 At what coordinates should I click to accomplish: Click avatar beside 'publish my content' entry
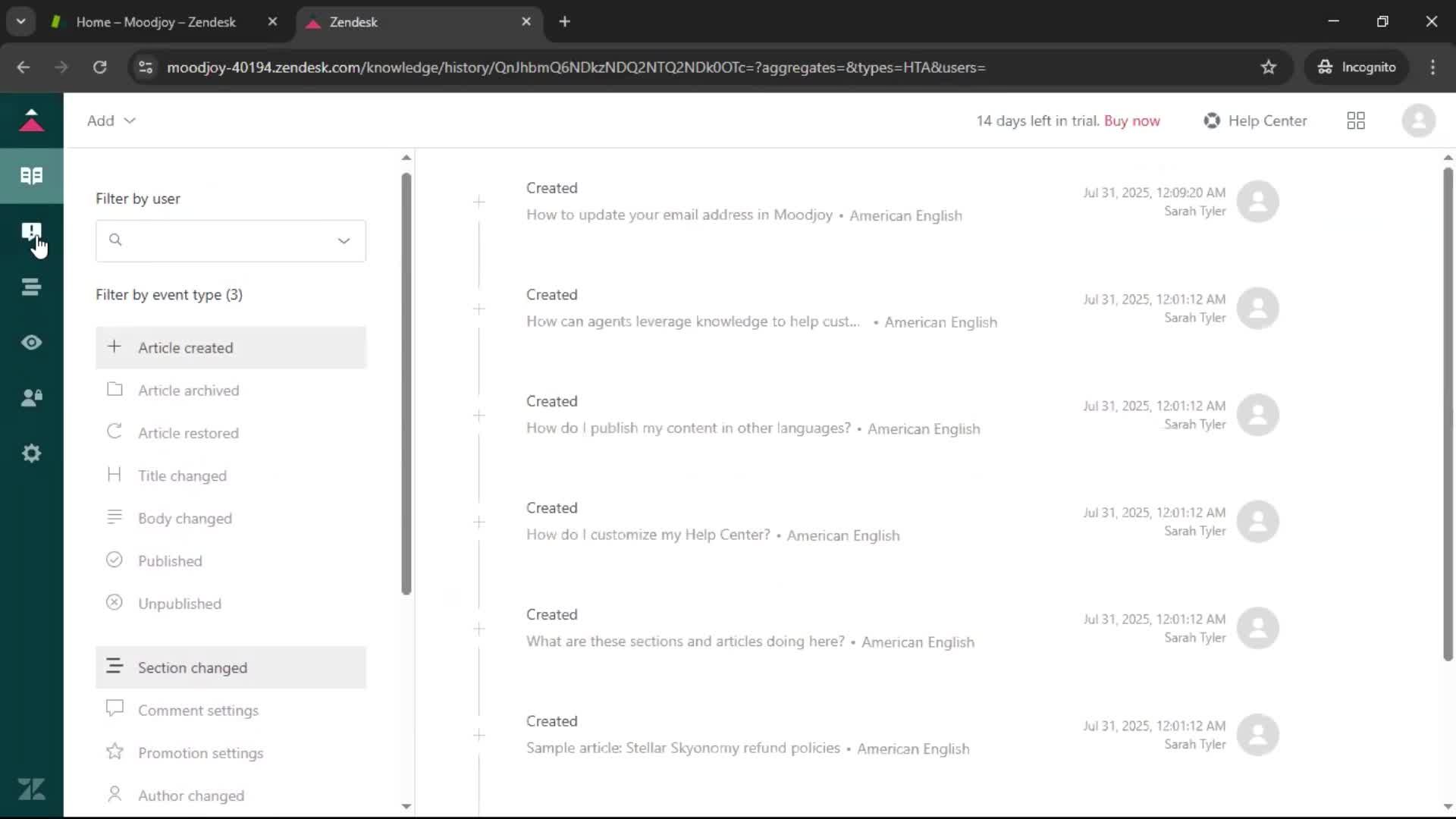(x=1257, y=415)
